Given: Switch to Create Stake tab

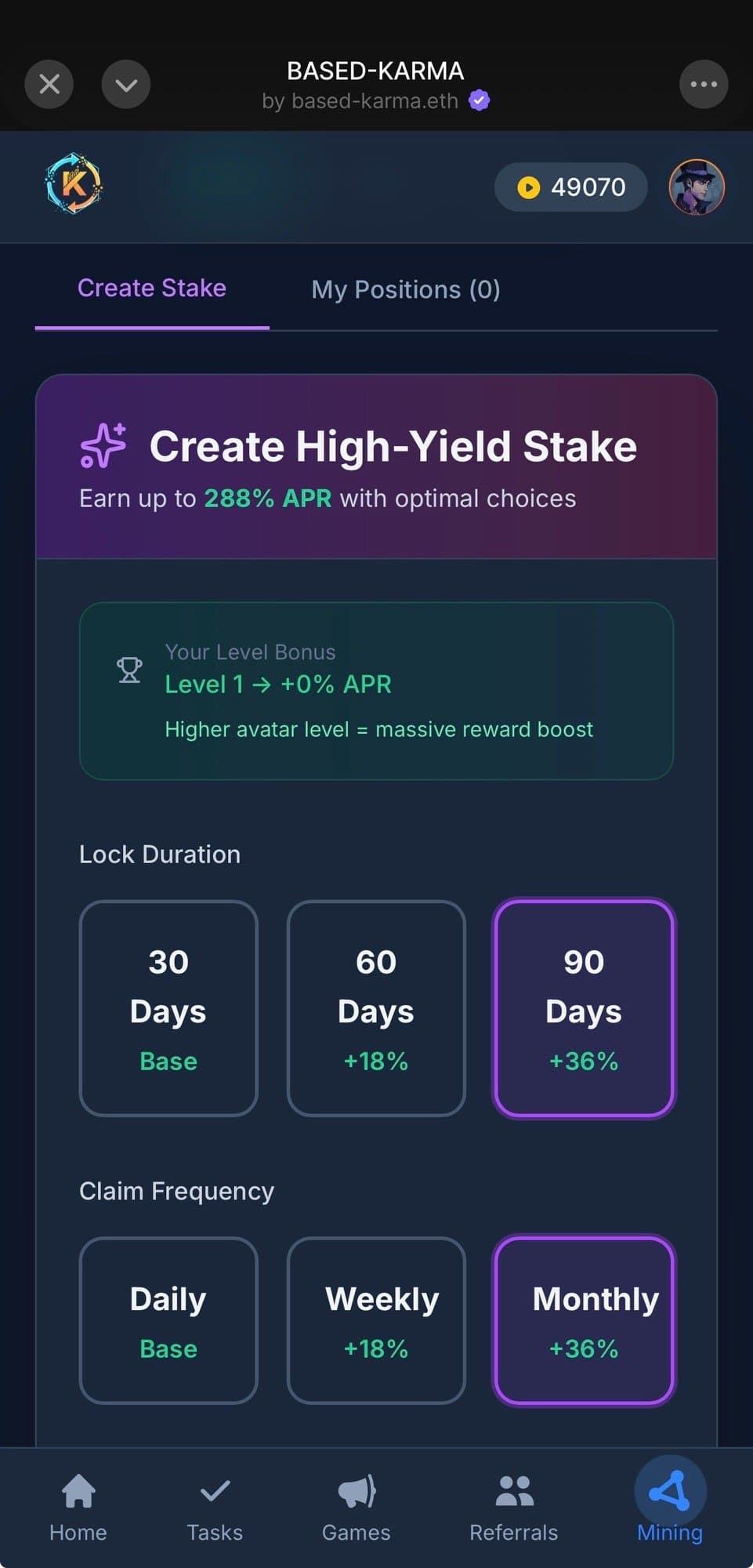Looking at the screenshot, I should tap(152, 289).
